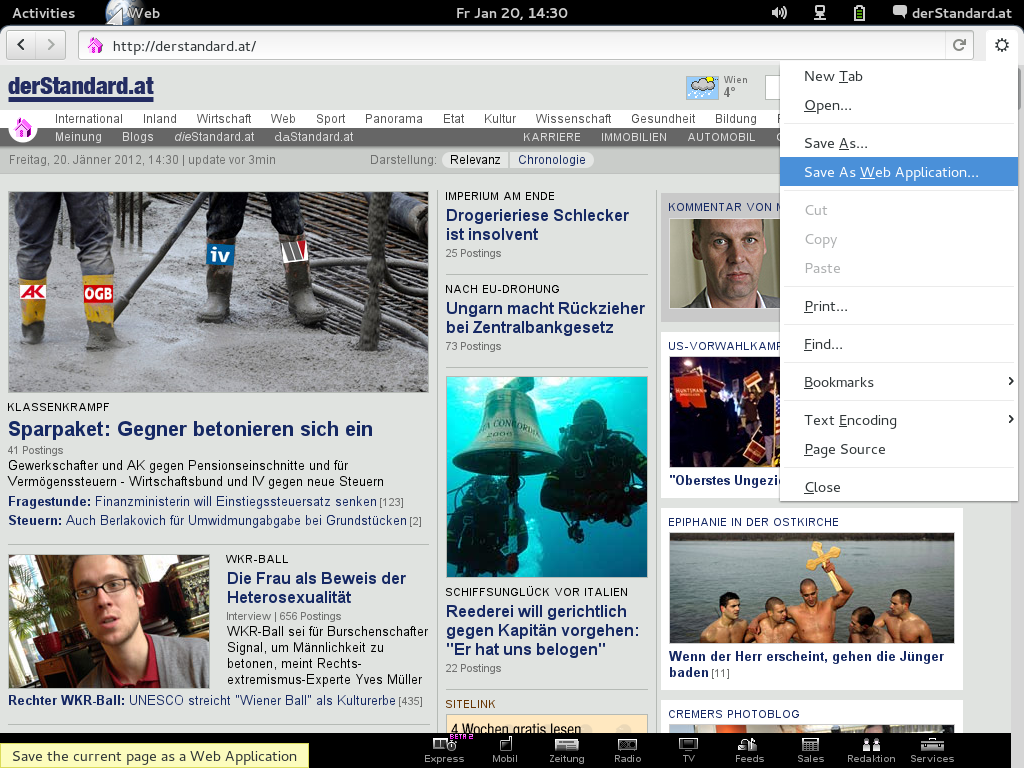1024x768 pixels.
Task: Expand the Bookmarks submenu
Action: [x=899, y=382]
